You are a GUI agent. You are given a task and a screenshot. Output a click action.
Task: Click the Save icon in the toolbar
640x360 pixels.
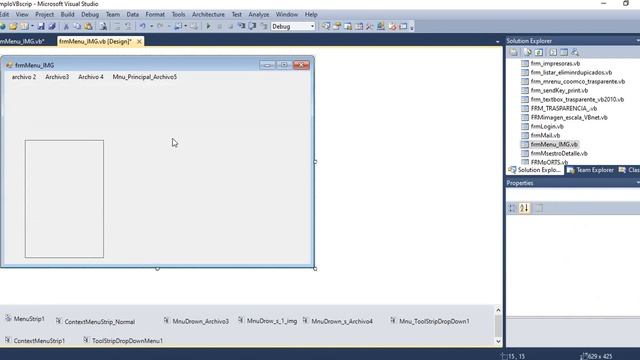(x=41, y=27)
